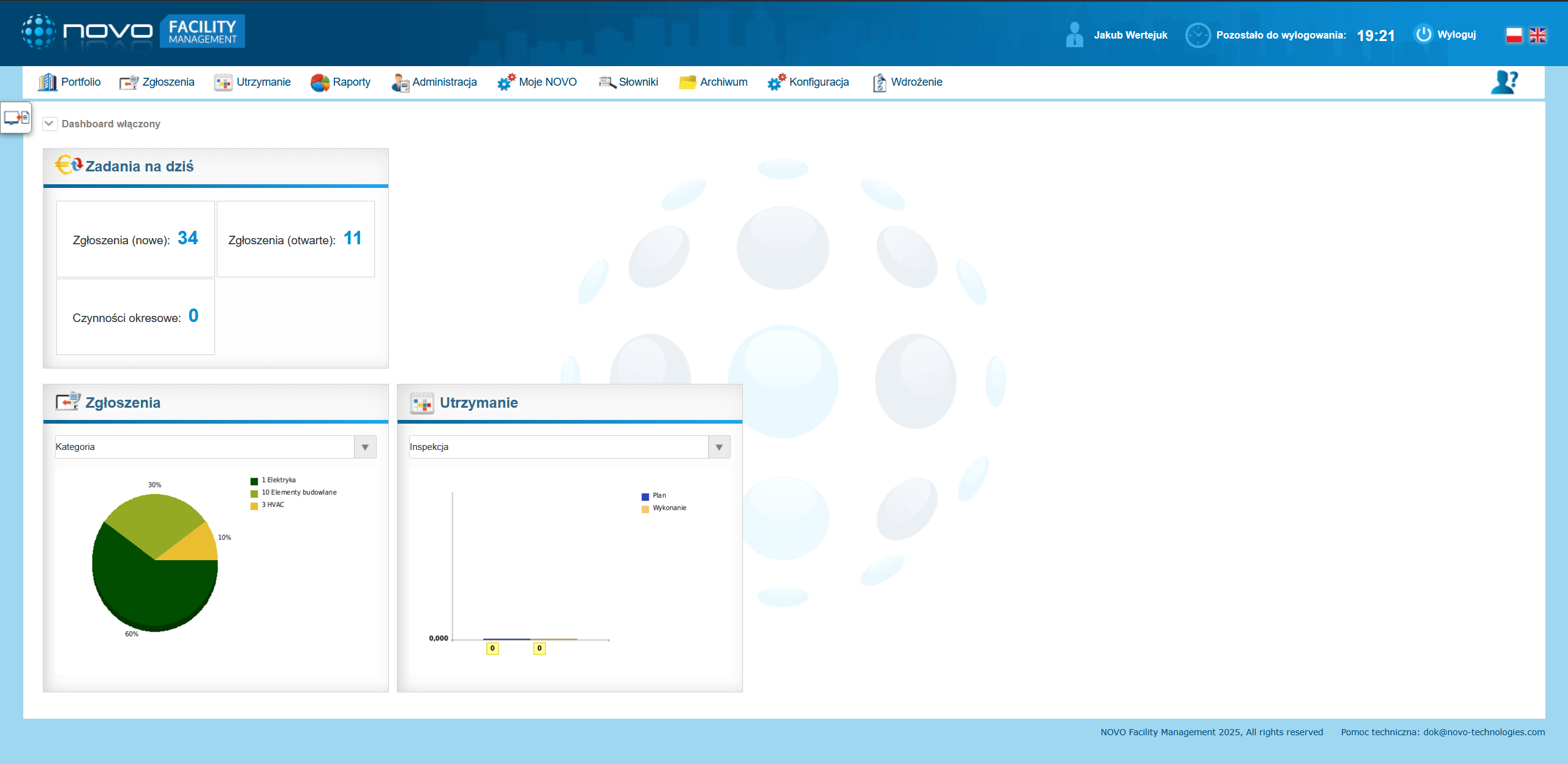Screen dimensions: 1568x764
Task: Click the Czynności okresowe tile
Action: [x=135, y=317]
